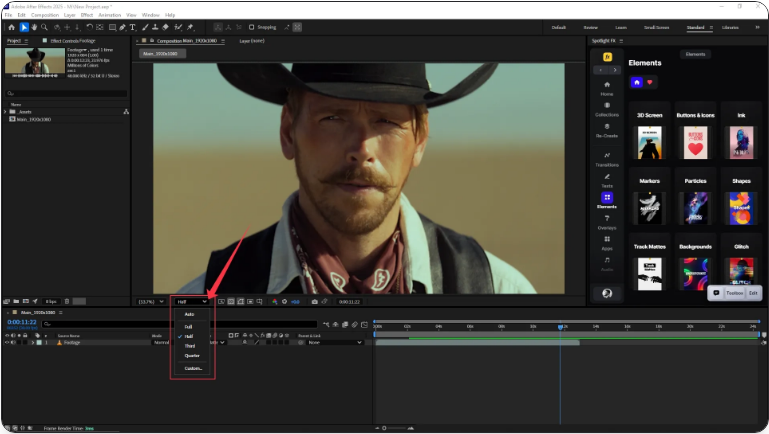This screenshot has width=769, height=434.
Task: Open the magnification ratio dropdown
Action: click(152, 300)
